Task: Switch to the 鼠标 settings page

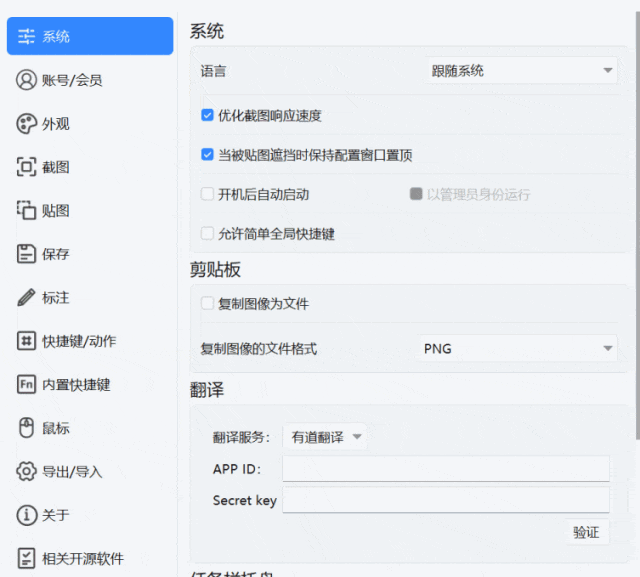Action: tap(90, 428)
